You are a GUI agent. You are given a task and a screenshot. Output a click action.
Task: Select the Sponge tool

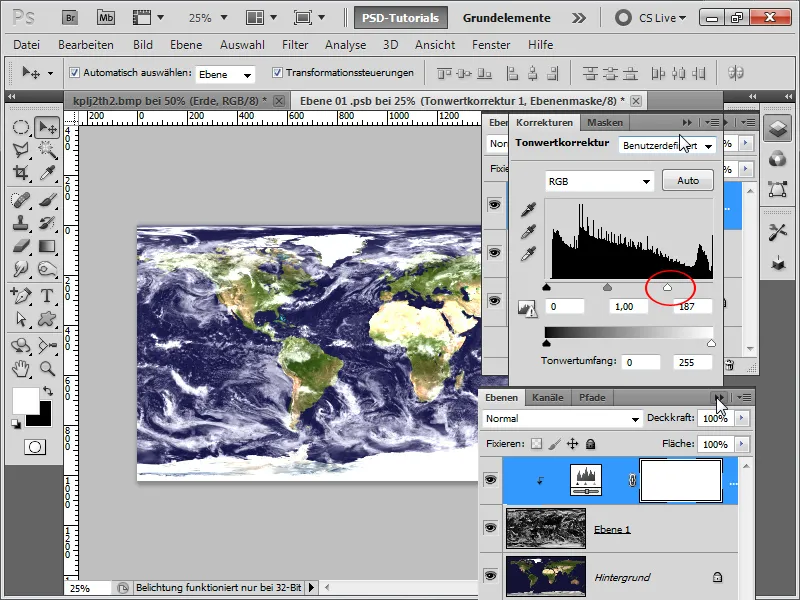[x=47, y=268]
